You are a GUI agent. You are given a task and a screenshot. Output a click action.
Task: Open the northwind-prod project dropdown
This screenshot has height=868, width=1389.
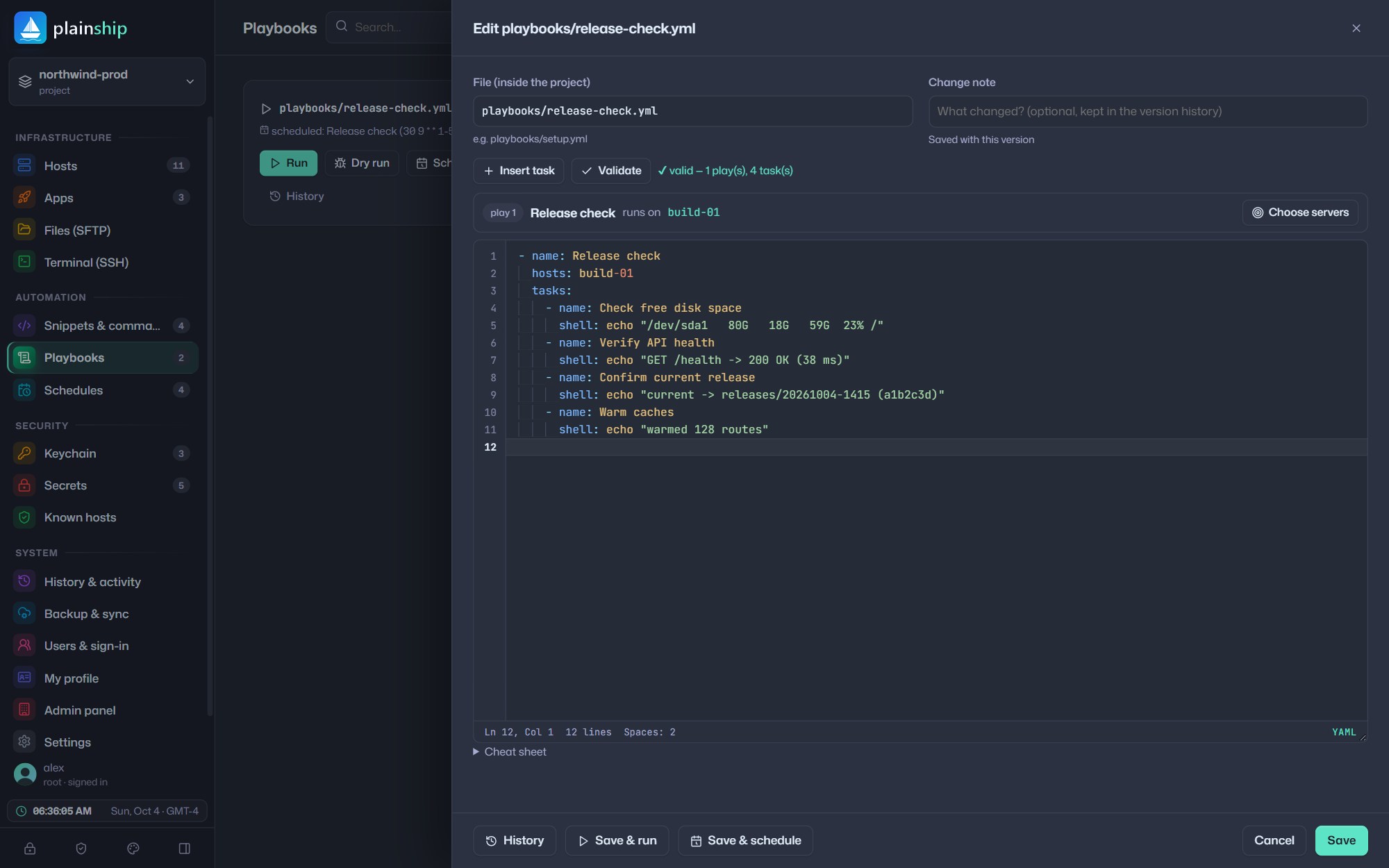[x=107, y=82]
